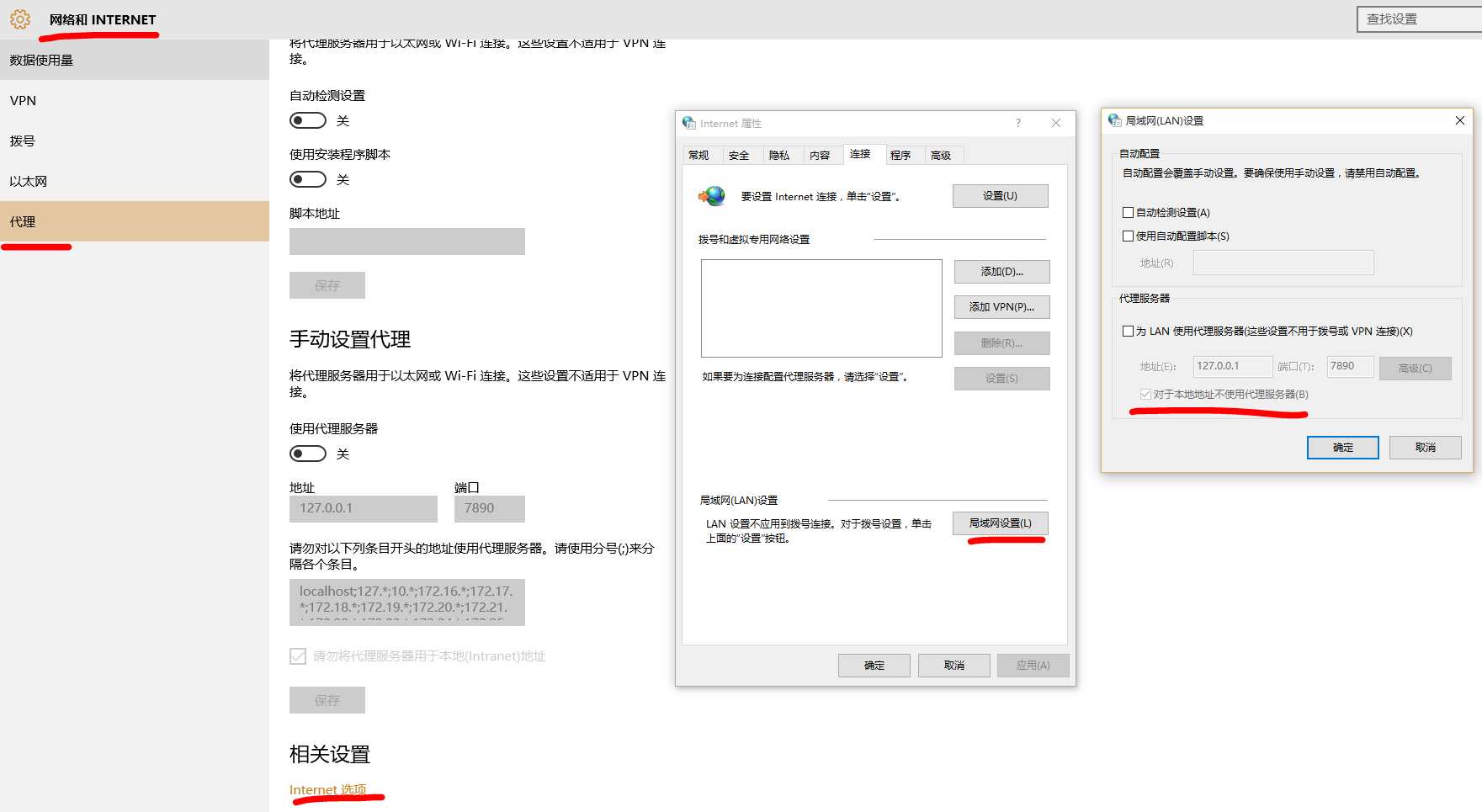Check 使用自动配置脚本(S) in LAN settings
This screenshot has width=1482, height=812.
click(x=1129, y=236)
